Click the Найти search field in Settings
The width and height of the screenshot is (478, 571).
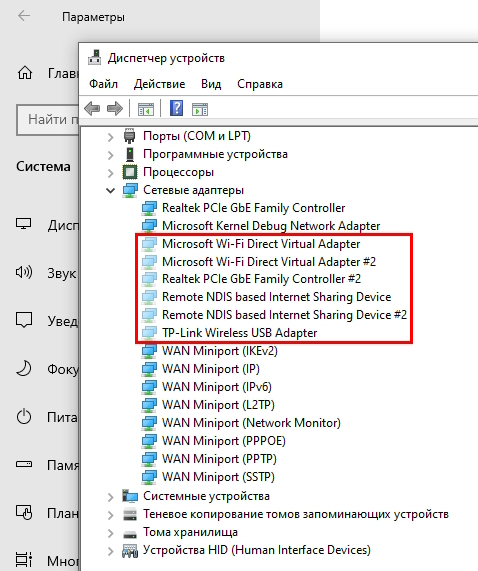tap(48, 119)
